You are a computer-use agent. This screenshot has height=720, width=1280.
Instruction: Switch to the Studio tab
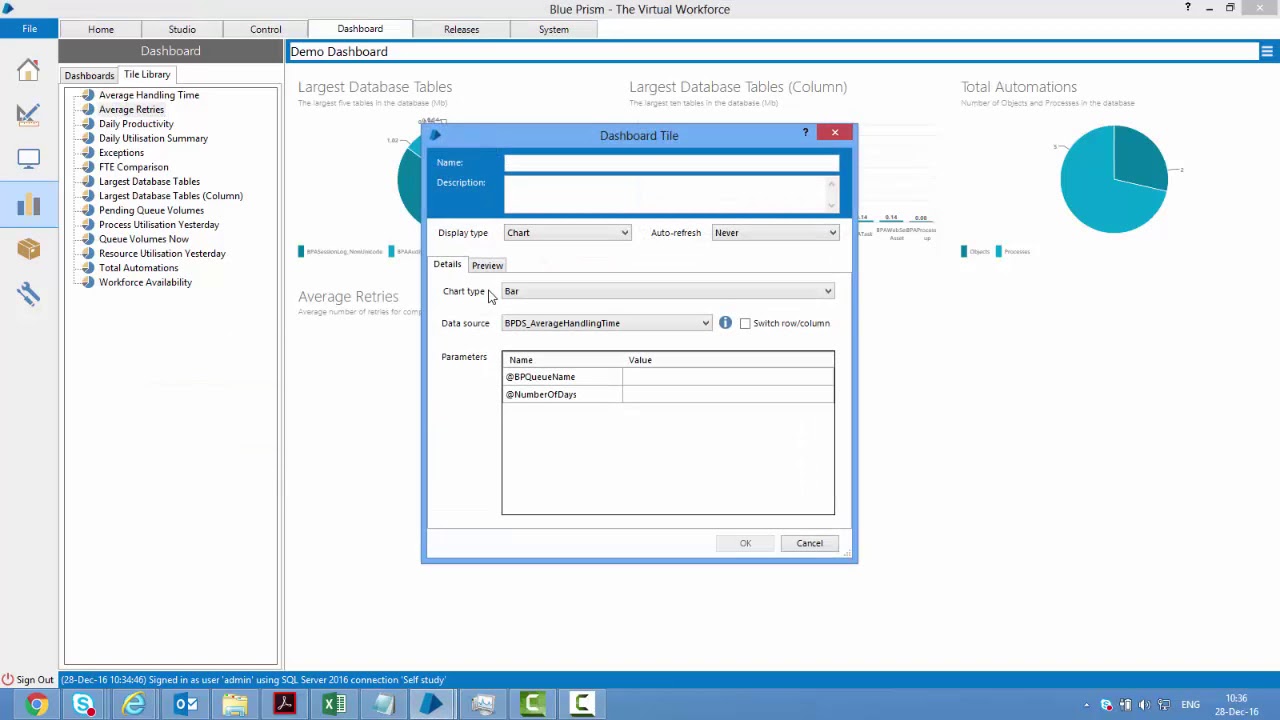182,29
